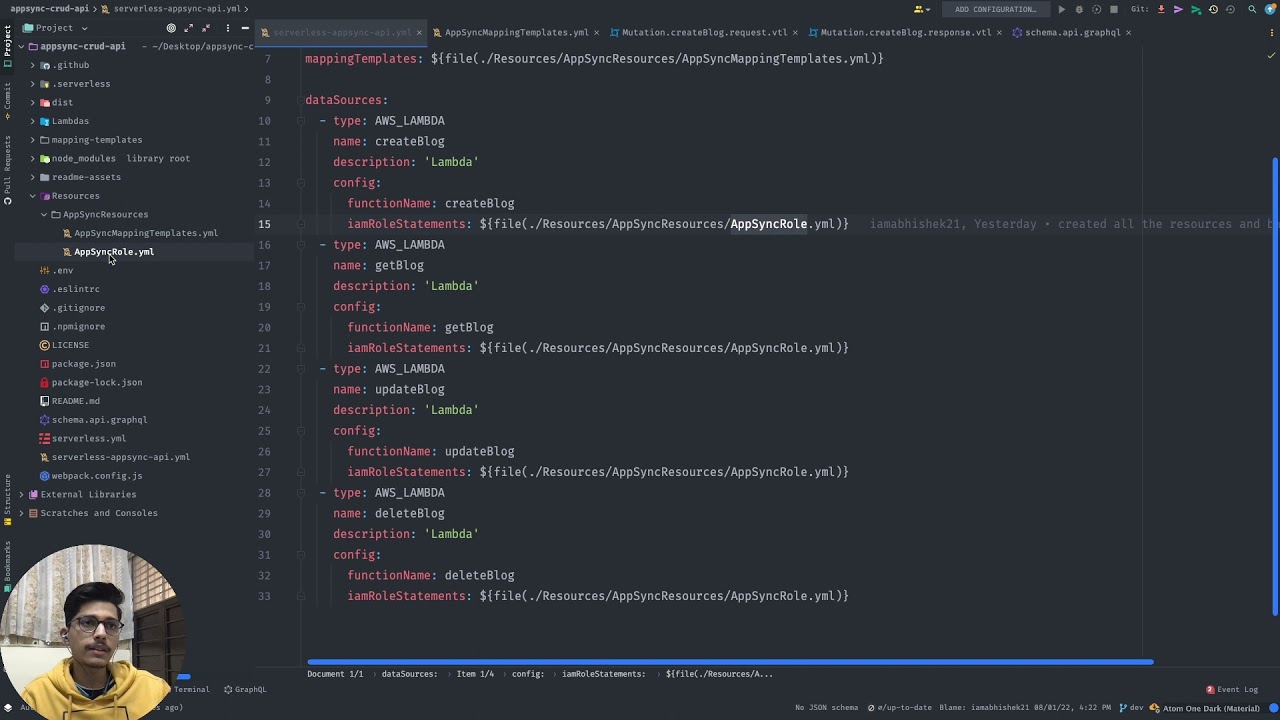Screen dimensions: 1280x720
Task: Collapse the AppSyncResources folder
Action: pyautogui.click(x=44, y=214)
